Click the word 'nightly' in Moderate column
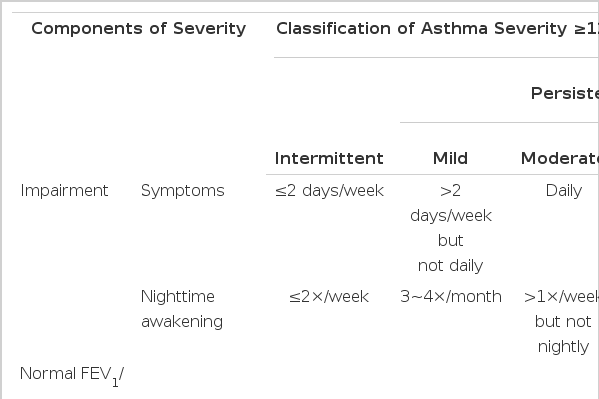Viewport: 599px width, 399px height. [x=563, y=347]
